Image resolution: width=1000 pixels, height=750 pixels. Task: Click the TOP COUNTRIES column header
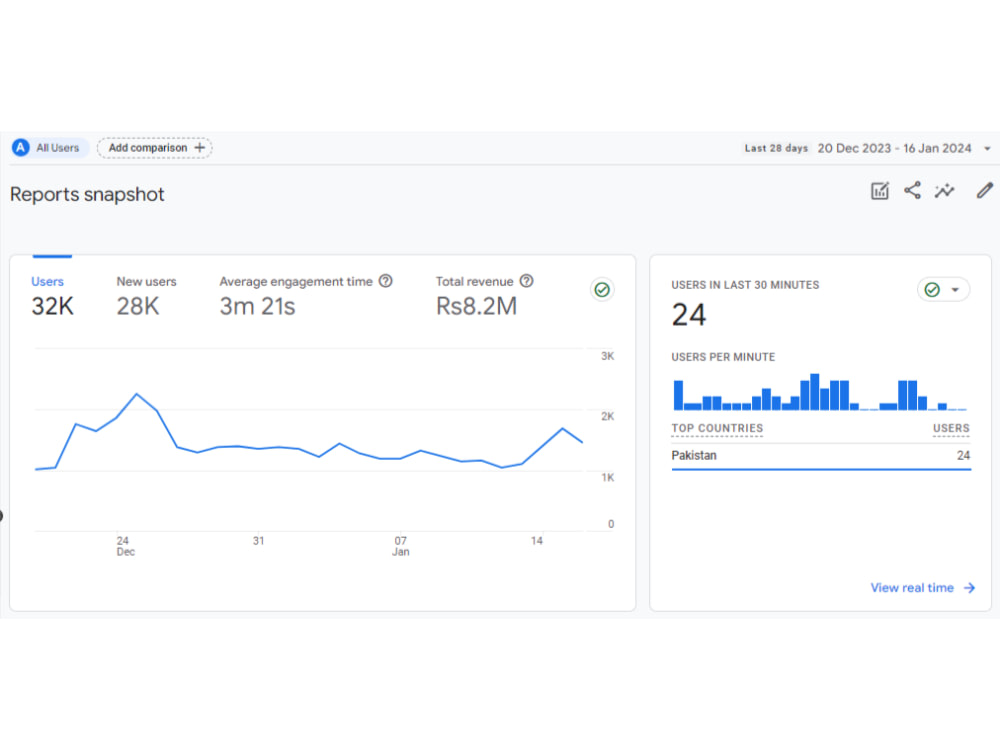click(x=717, y=429)
